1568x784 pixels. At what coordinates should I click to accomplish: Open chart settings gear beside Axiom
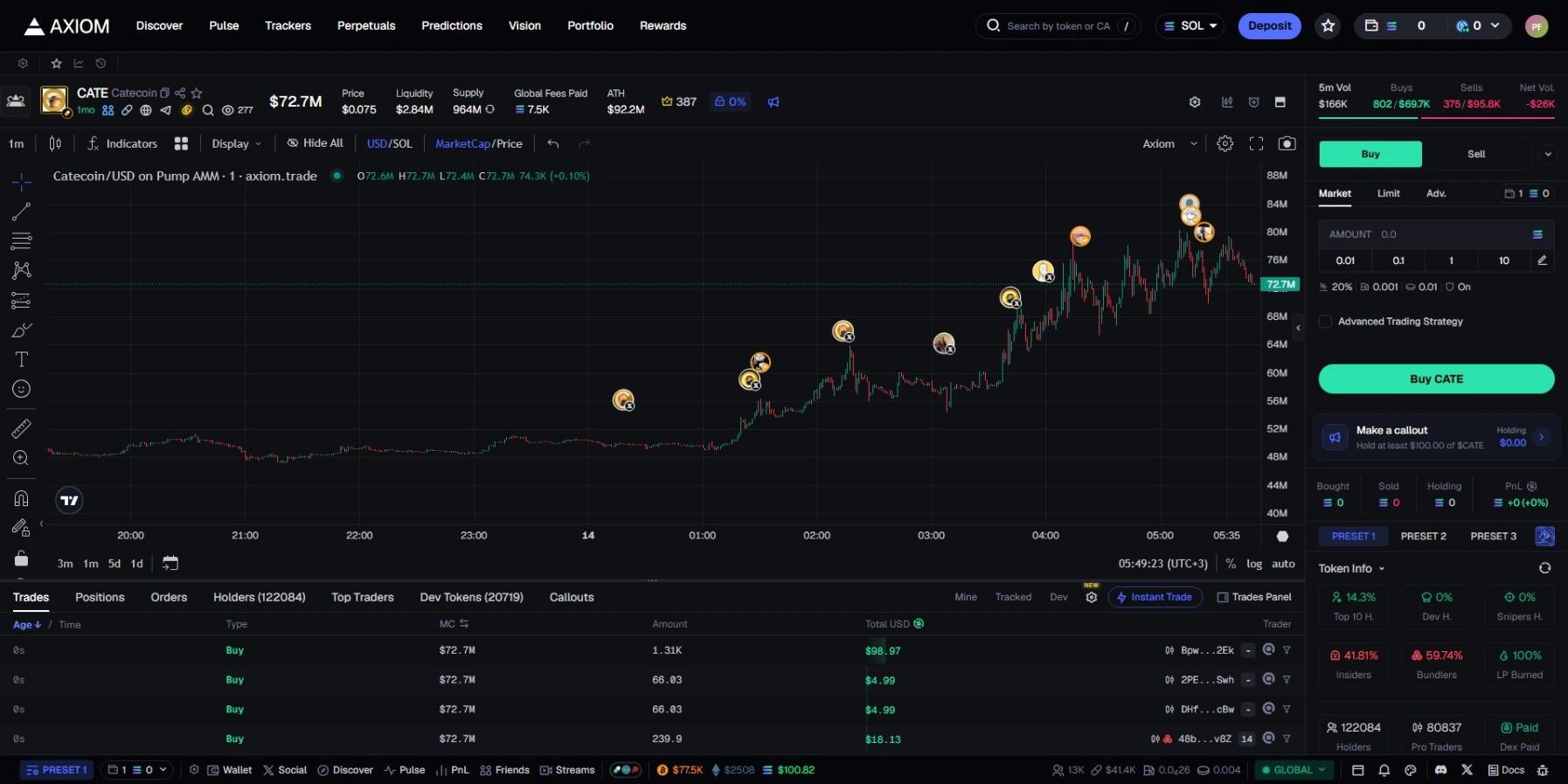[x=1225, y=143]
